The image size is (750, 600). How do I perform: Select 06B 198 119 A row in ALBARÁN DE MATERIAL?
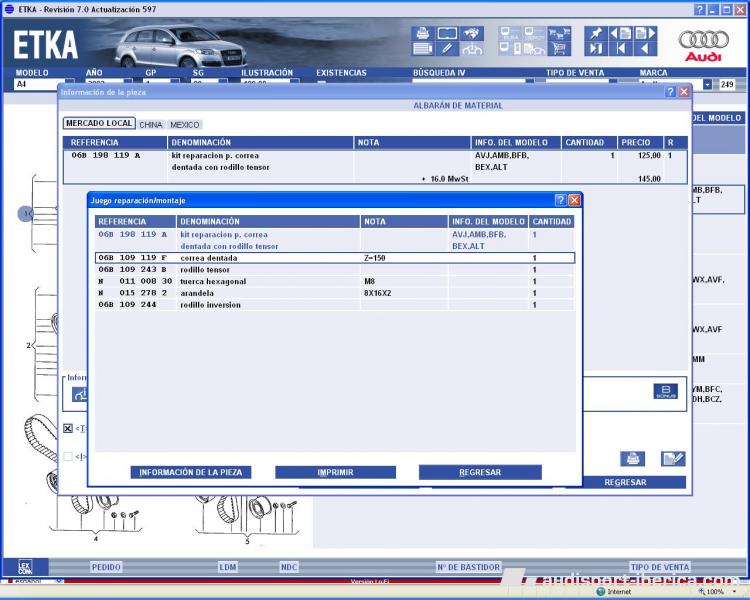pos(375,167)
